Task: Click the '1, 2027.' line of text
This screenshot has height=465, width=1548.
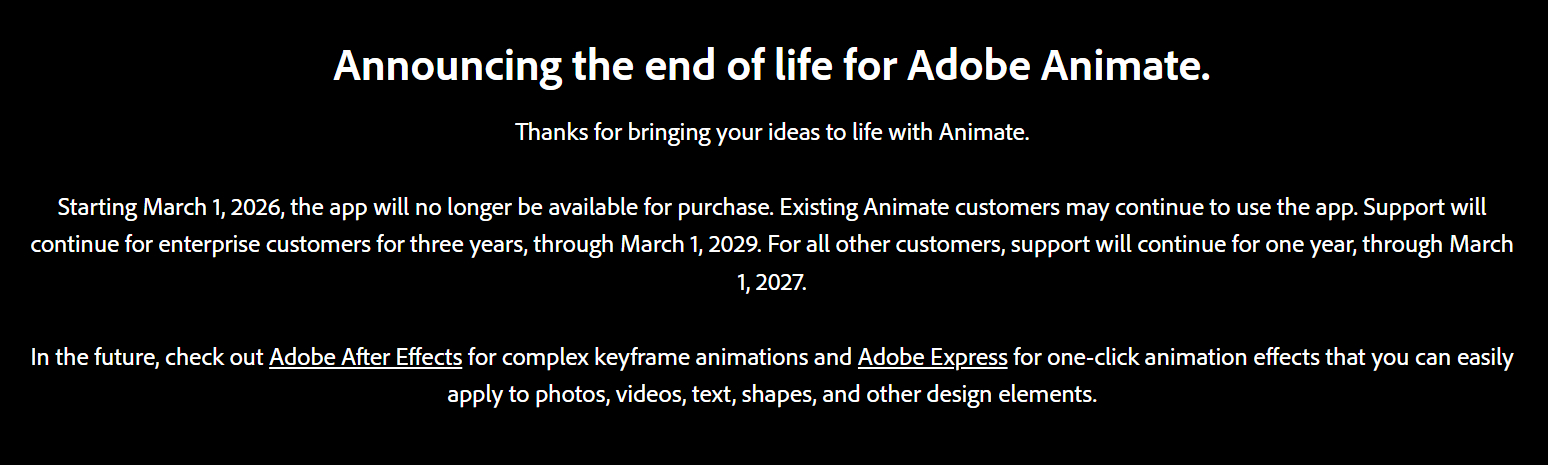Action: tap(771, 283)
